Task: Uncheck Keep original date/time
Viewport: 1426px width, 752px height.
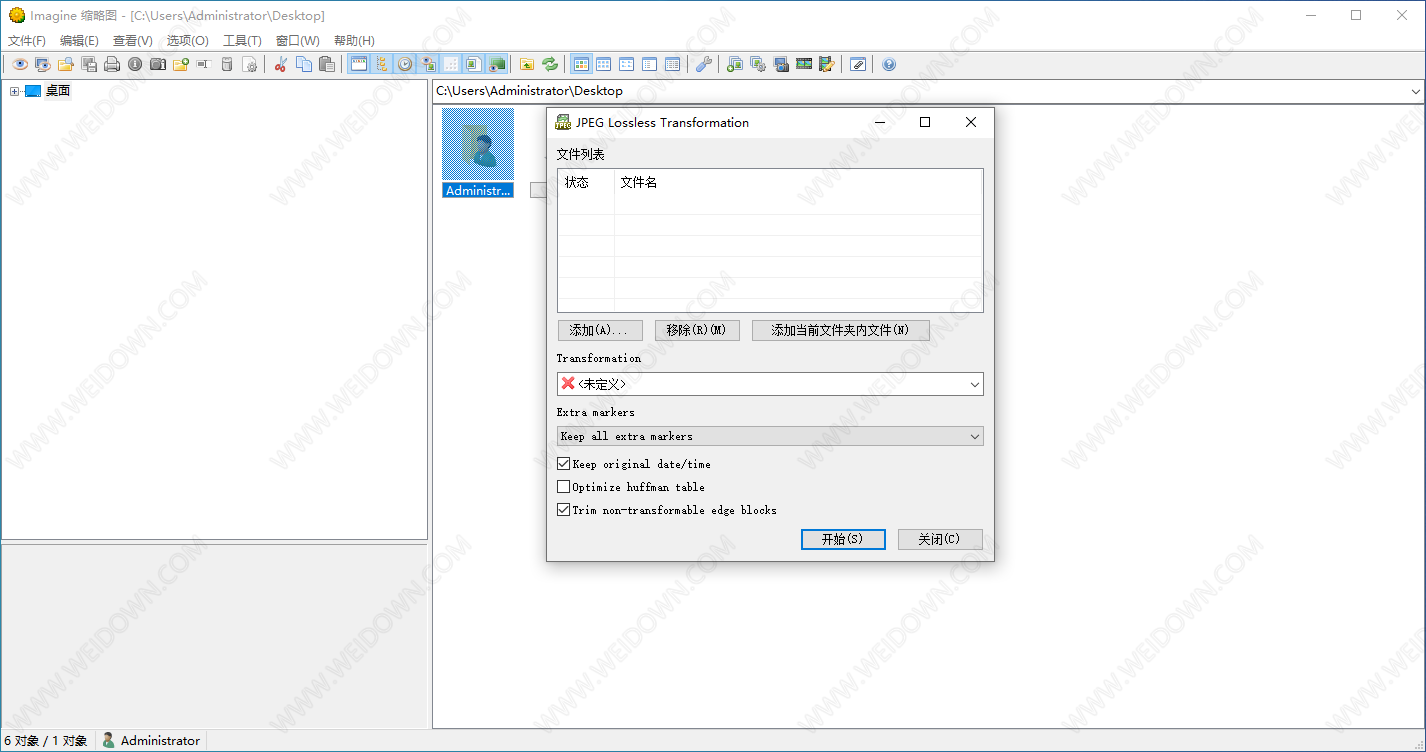Action: pos(564,464)
